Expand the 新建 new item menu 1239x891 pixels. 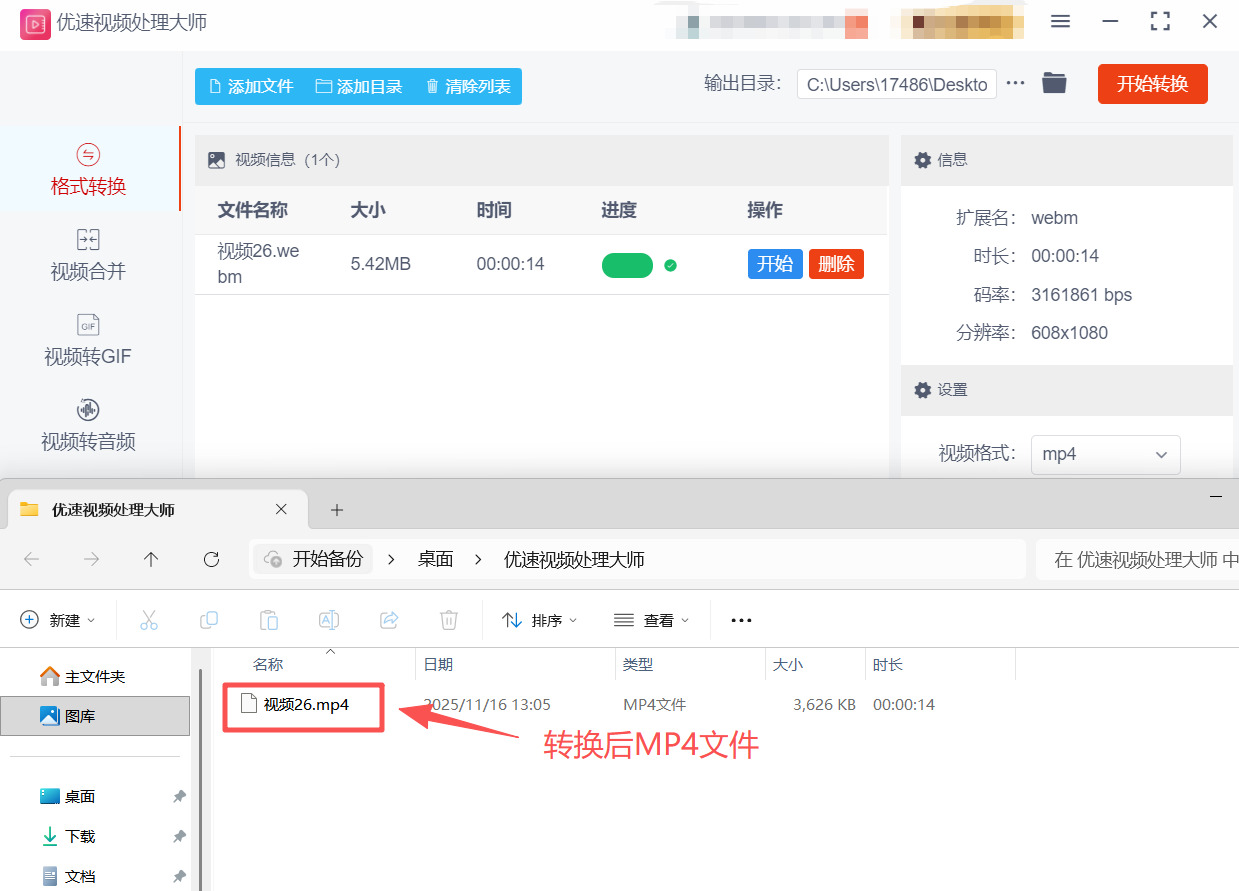(58, 620)
